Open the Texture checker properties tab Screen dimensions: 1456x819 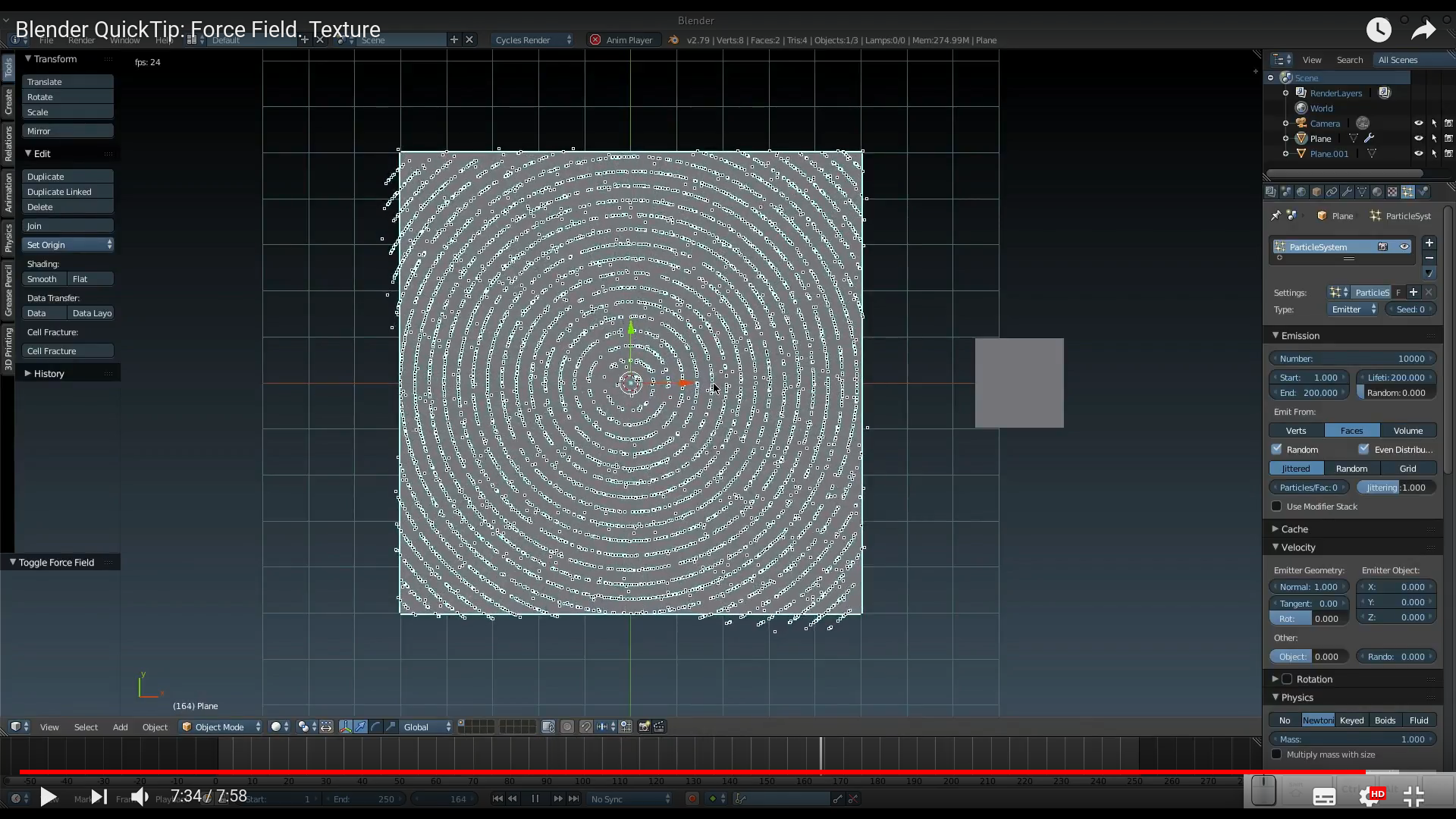pos(1392,192)
